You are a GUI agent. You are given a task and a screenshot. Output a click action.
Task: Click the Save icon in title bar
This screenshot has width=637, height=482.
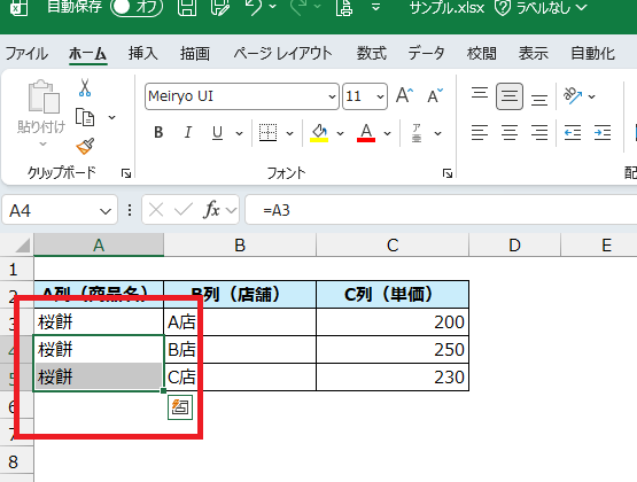[186, 10]
